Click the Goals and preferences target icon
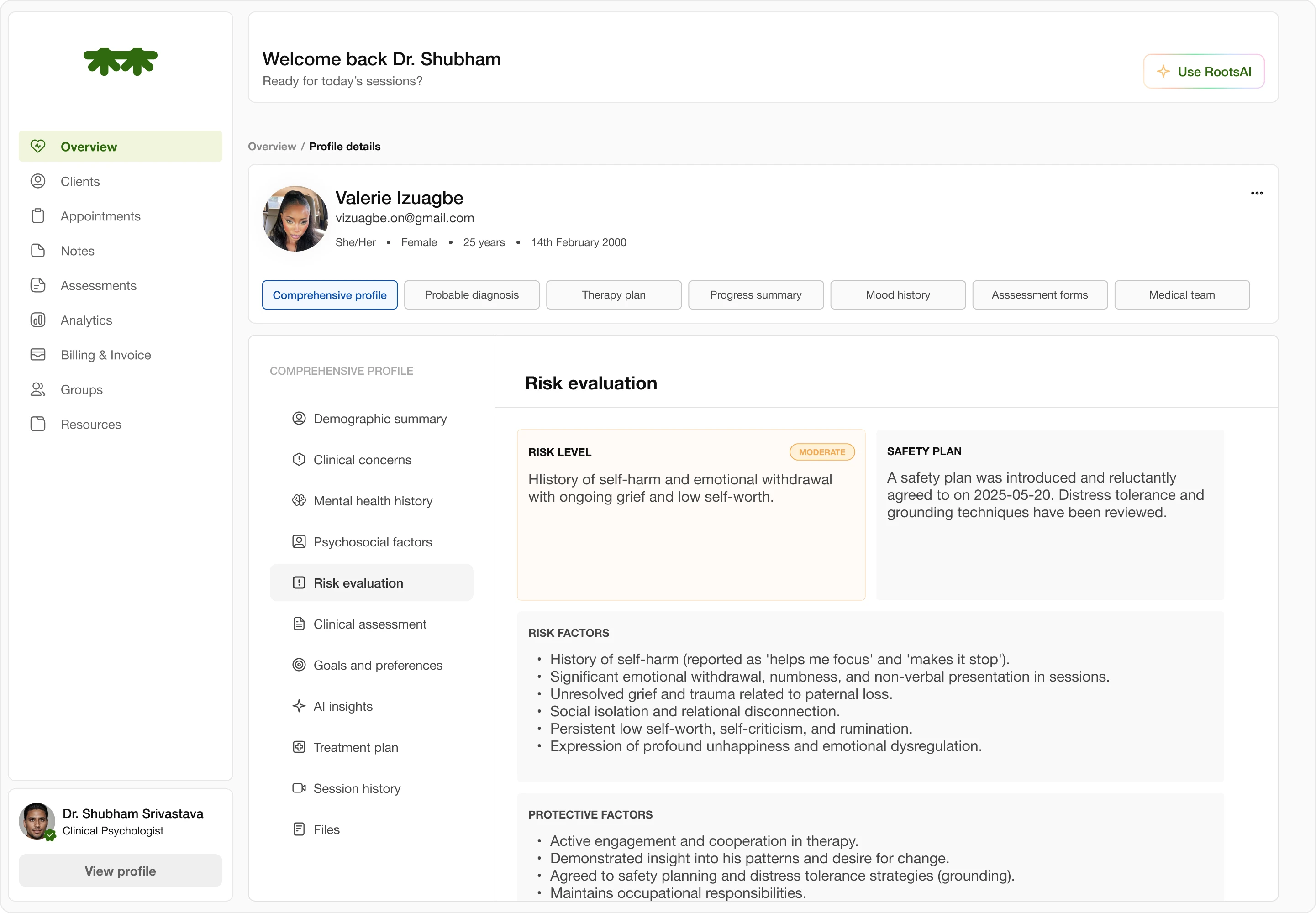 (x=299, y=665)
